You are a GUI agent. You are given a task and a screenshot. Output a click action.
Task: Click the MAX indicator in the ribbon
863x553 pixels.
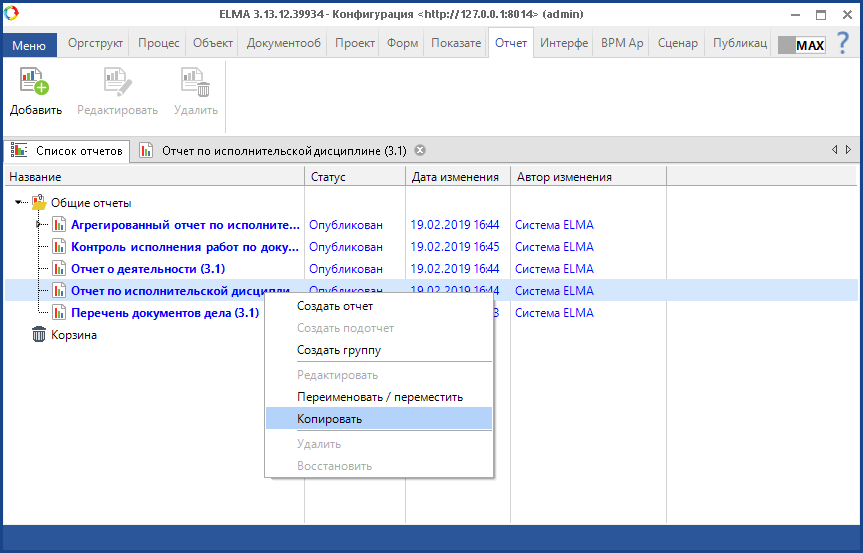(802, 45)
